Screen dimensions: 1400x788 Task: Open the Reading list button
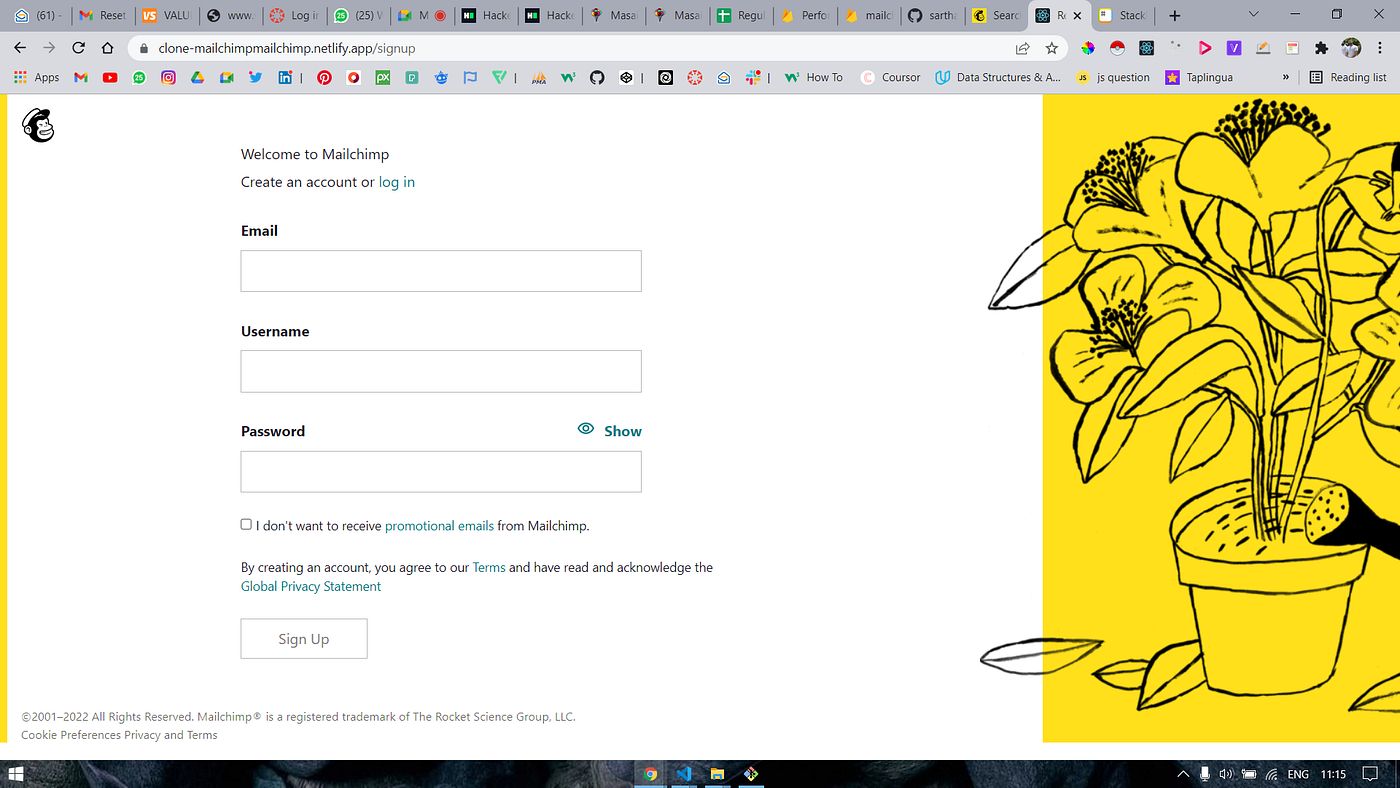click(x=1347, y=77)
